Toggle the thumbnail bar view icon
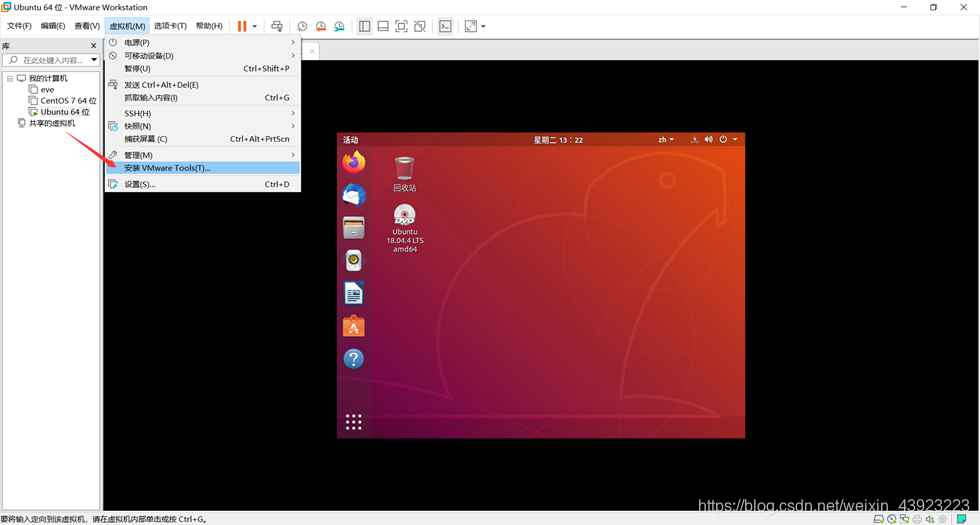 (383, 26)
